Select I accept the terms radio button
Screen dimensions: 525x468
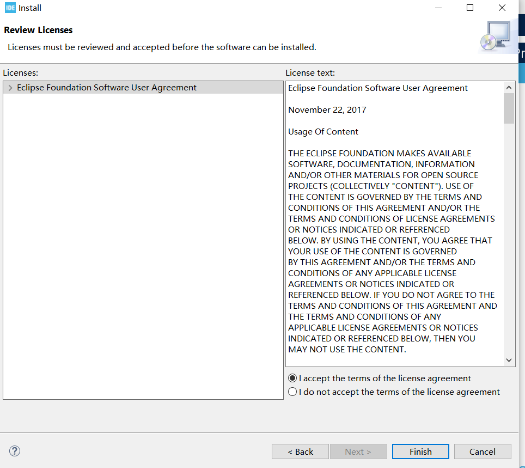292,378
